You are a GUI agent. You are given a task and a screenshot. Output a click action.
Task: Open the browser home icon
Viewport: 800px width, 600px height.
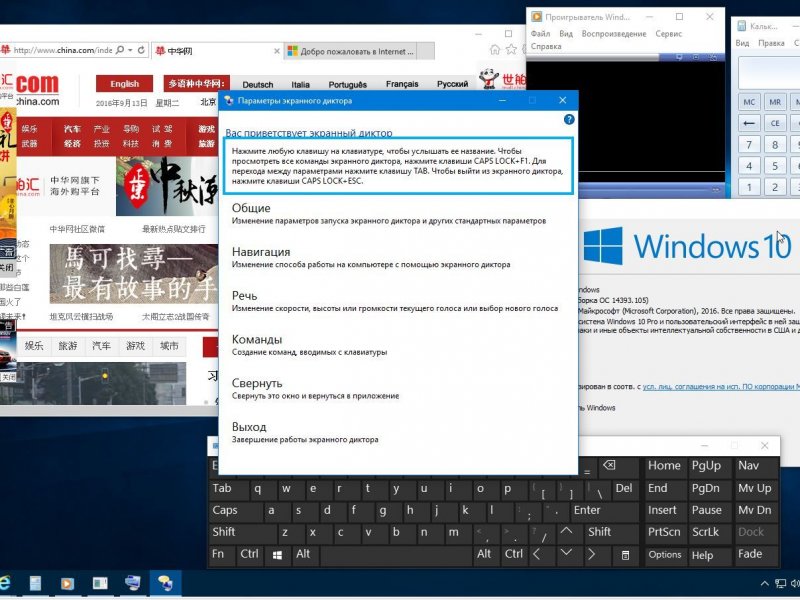coord(494,49)
